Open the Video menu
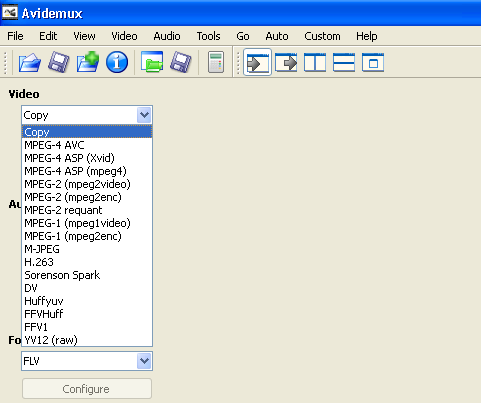The image size is (481, 403). pos(124,36)
